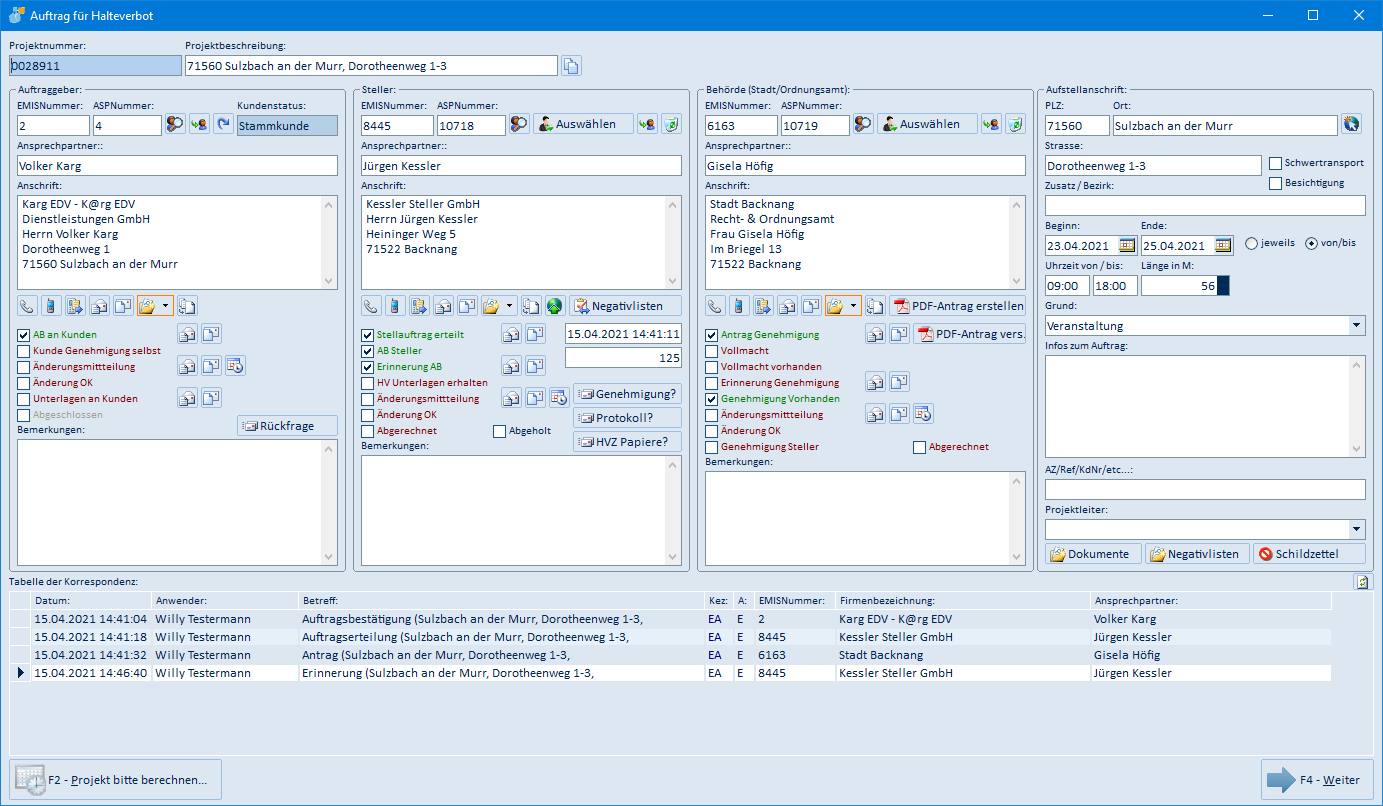The width and height of the screenshot is (1383, 806).
Task: Click the Betreff column header
Action: pos(502,600)
